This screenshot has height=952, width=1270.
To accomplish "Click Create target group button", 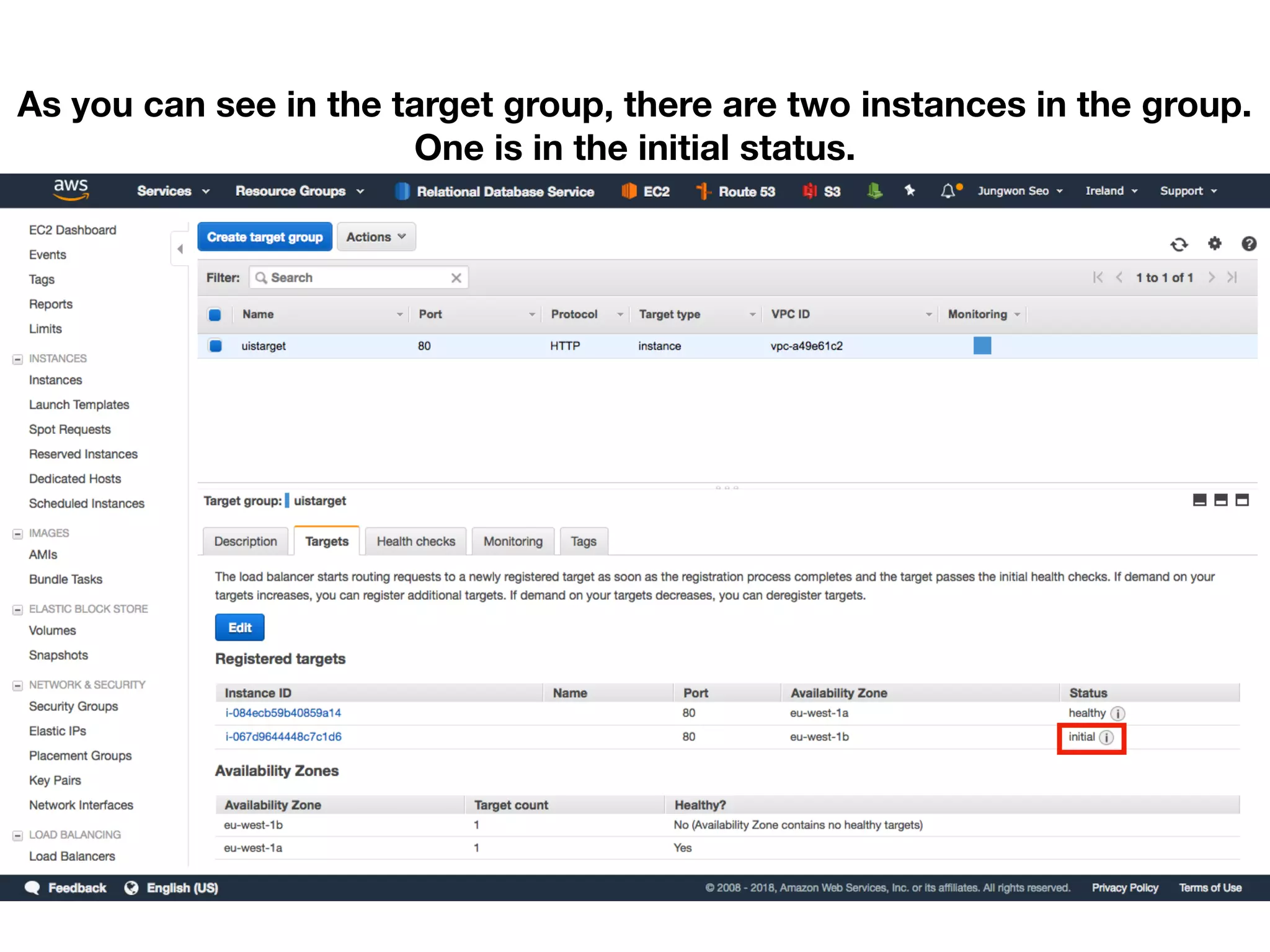I will (265, 237).
